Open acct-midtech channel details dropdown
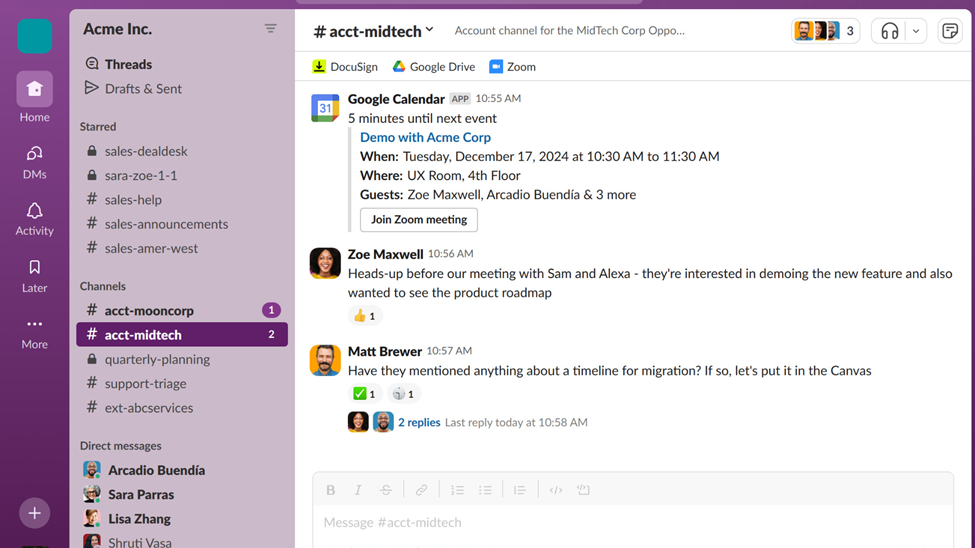 click(x=374, y=31)
